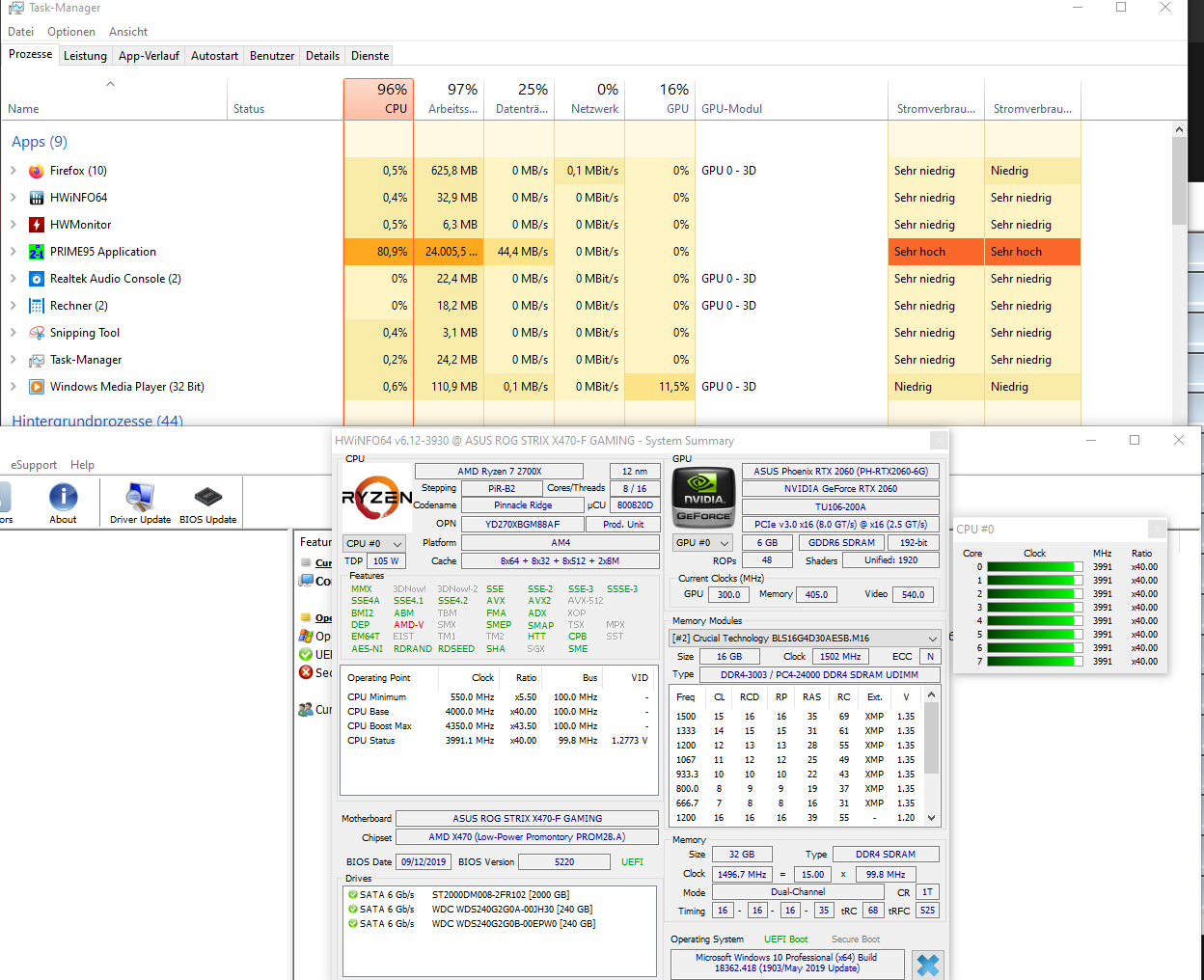Viewport: 1204px width, 980px height.
Task: Switch to the Autostart tab
Action: pos(214,56)
